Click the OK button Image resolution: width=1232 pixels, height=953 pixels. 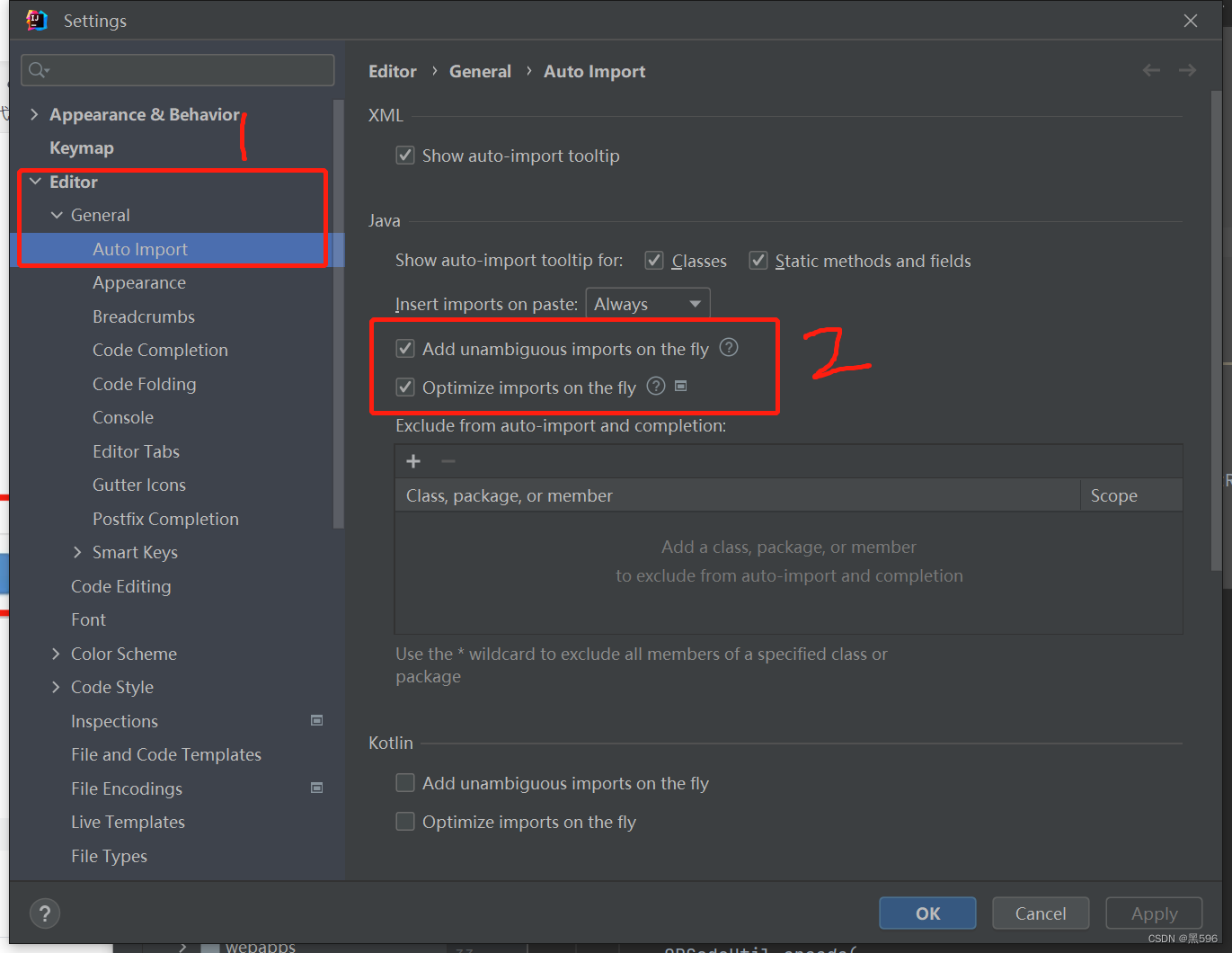(927, 913)
